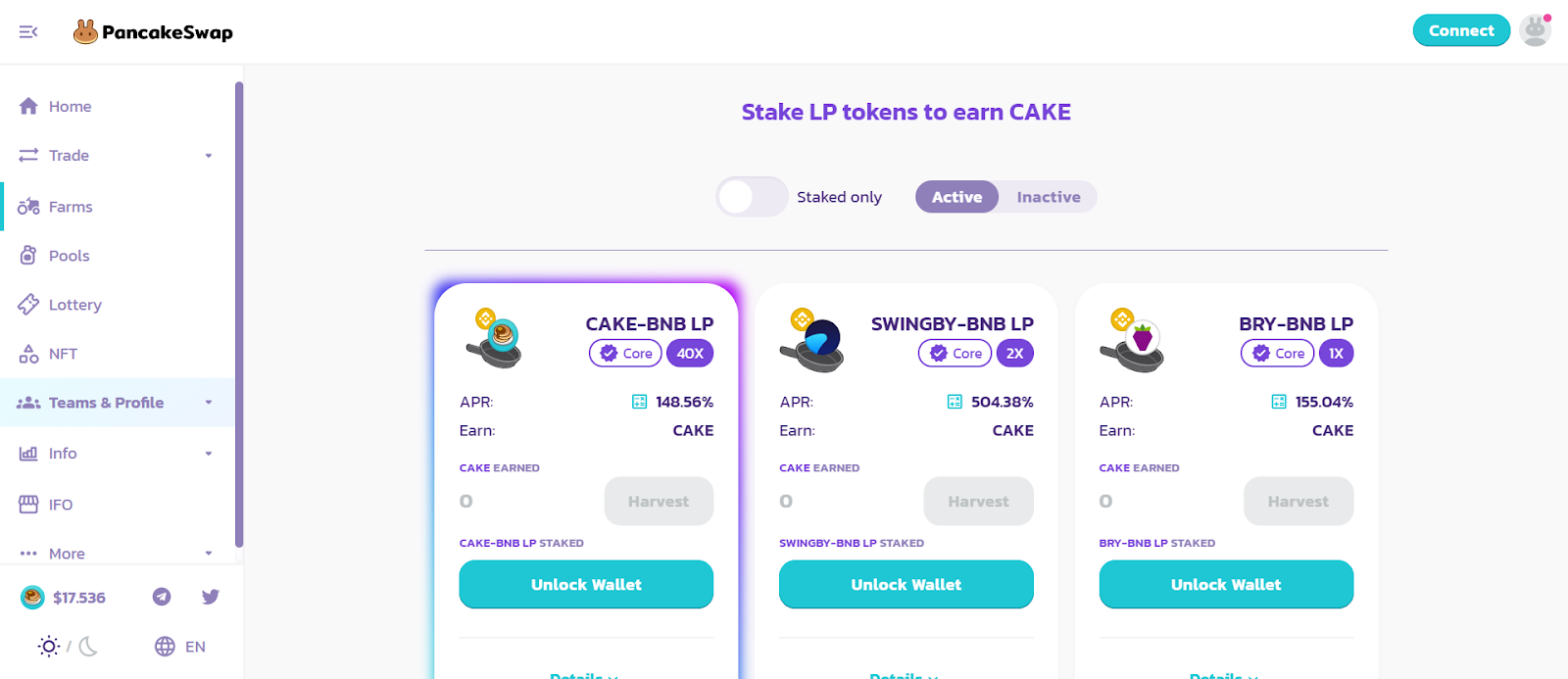Click the Connect wallet button
This screenshot has height=679, width=1568.
pos(1461,30)
